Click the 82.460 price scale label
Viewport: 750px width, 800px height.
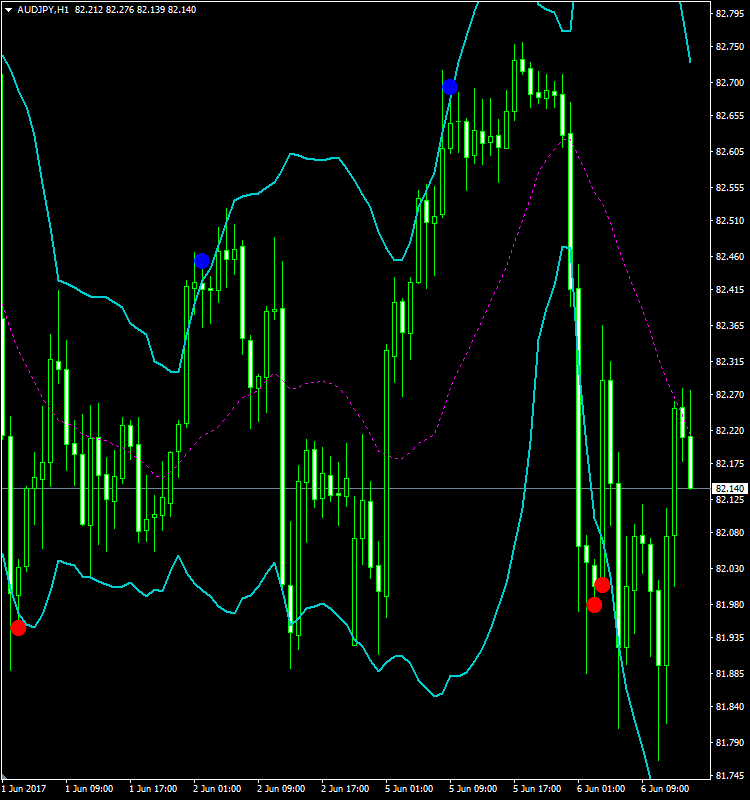pyautogui.click(x=730, y=257)
